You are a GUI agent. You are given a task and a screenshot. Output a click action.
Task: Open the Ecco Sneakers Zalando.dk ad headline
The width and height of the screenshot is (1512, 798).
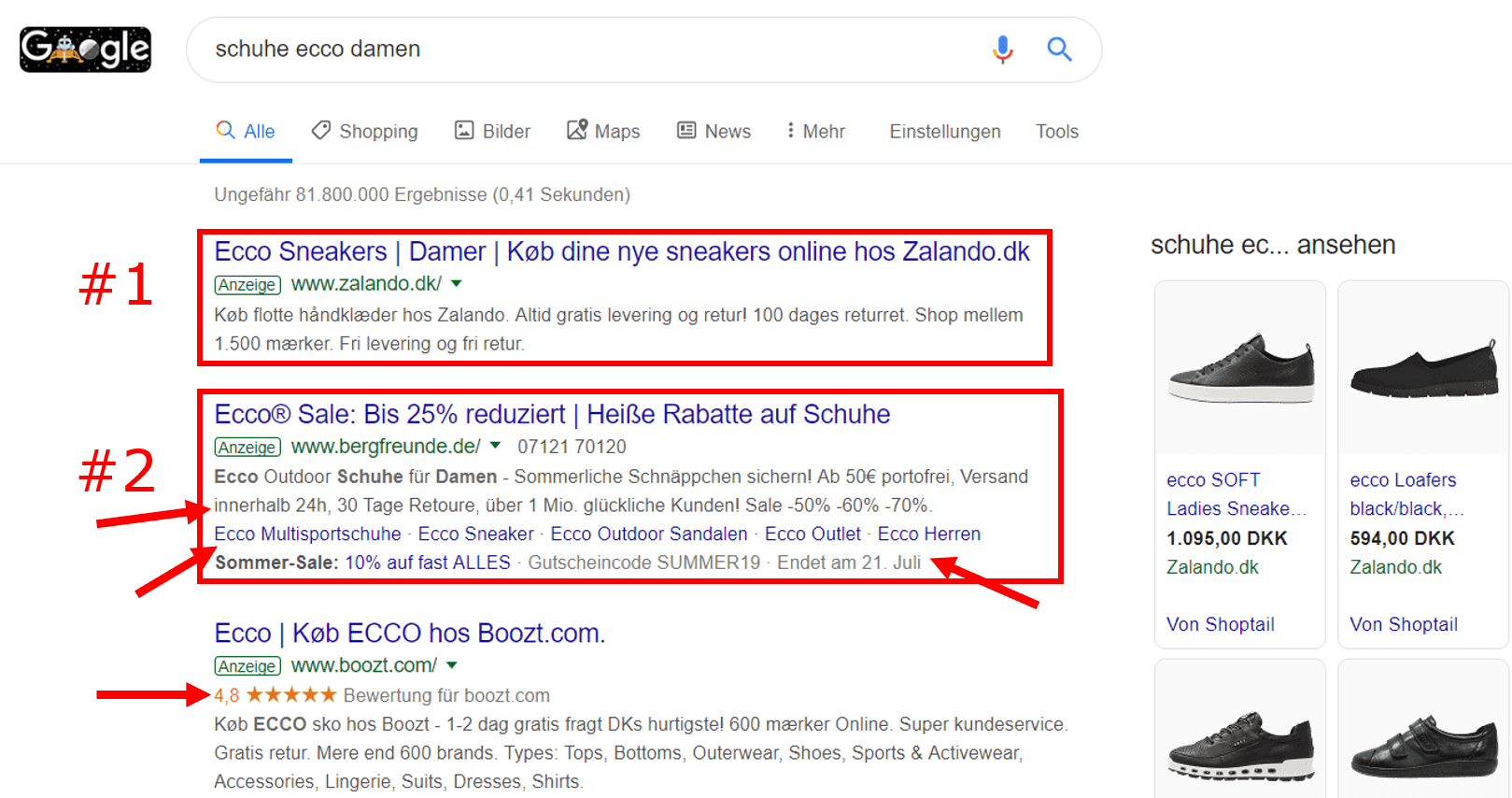621,251
